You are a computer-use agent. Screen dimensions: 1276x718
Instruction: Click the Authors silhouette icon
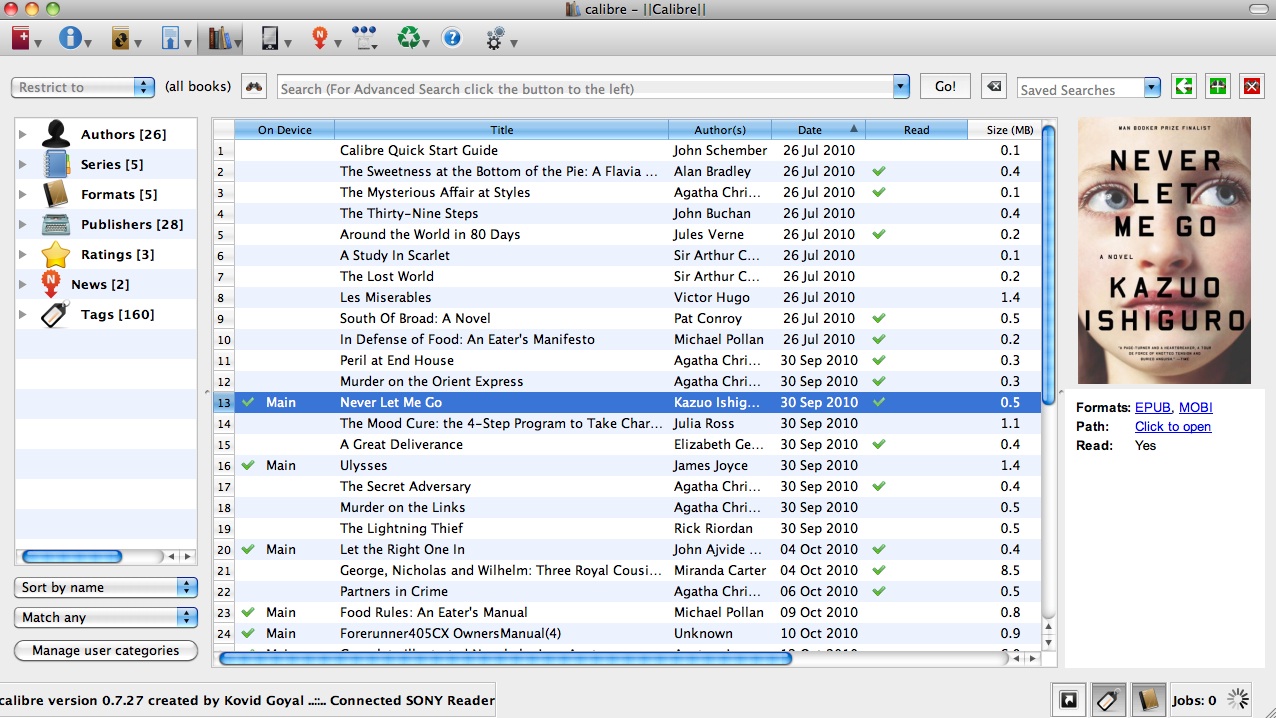56,134
